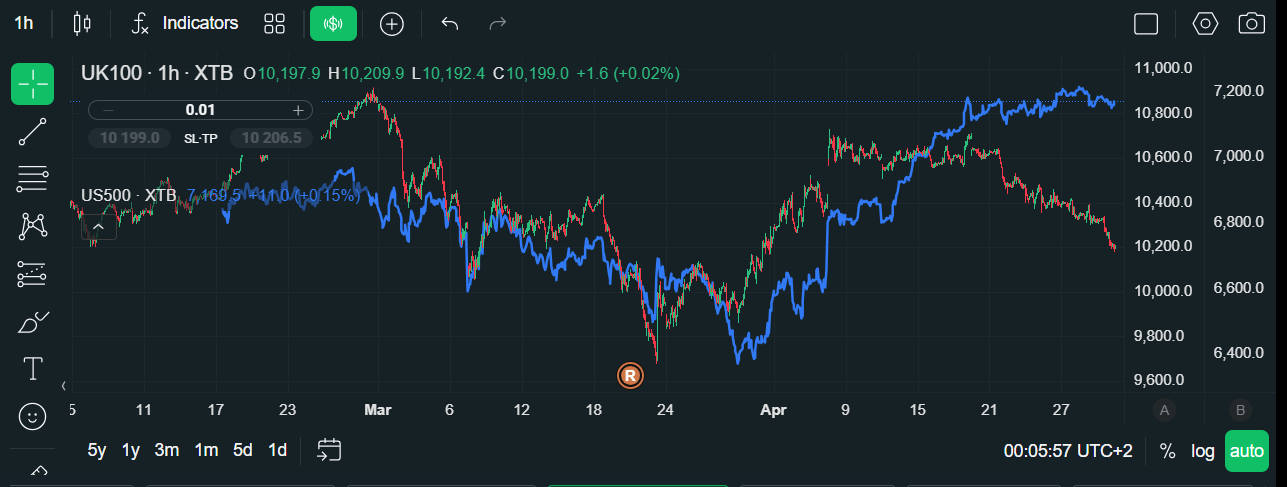Image resolution: width=1287 pixels, height=487 pixels.
Task: Open the indicator templates grid icon
Action: 274,23
